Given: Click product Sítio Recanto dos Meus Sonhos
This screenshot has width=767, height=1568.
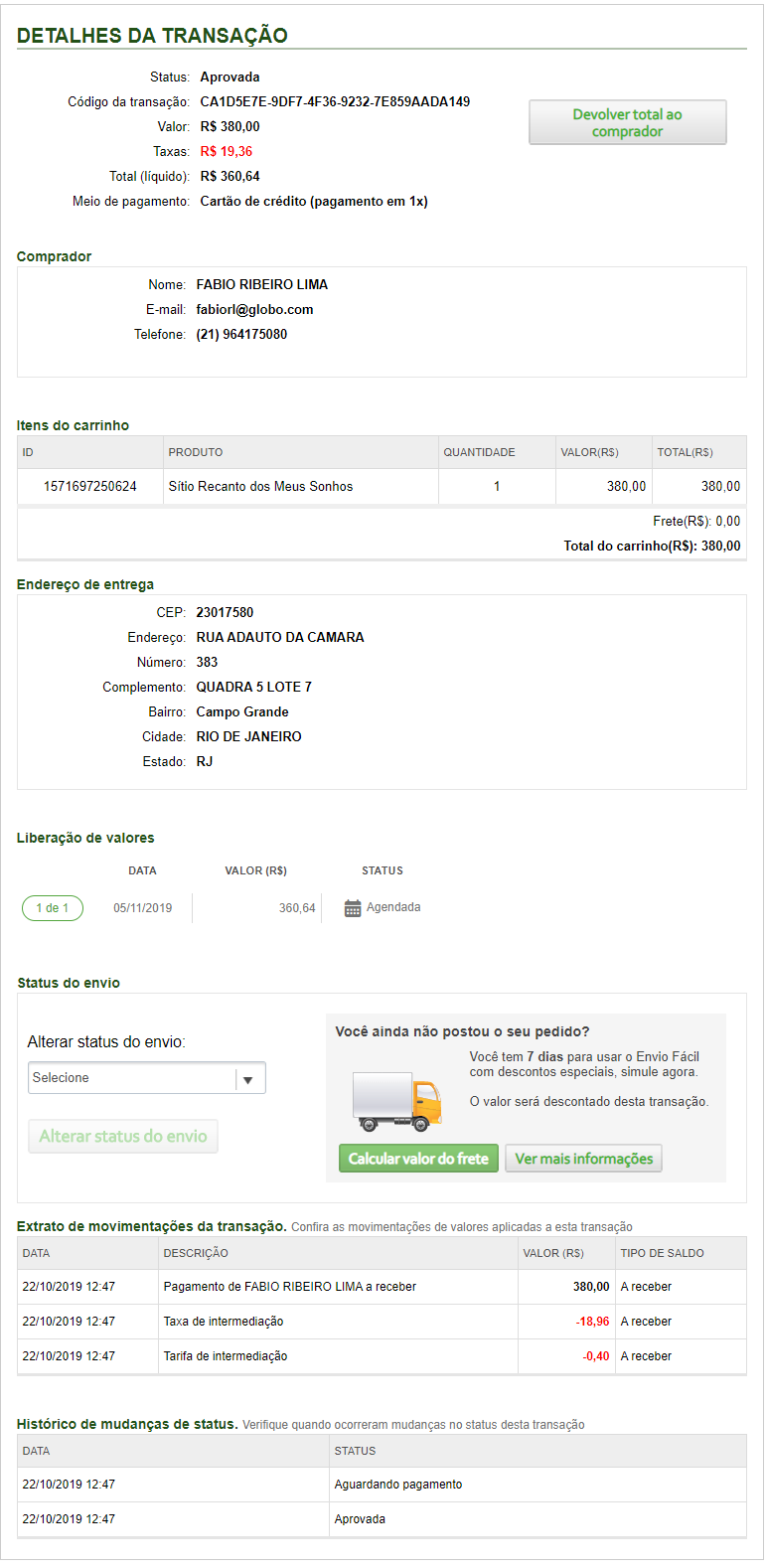Looking at the screenshot, I should (x=260, y=486).
